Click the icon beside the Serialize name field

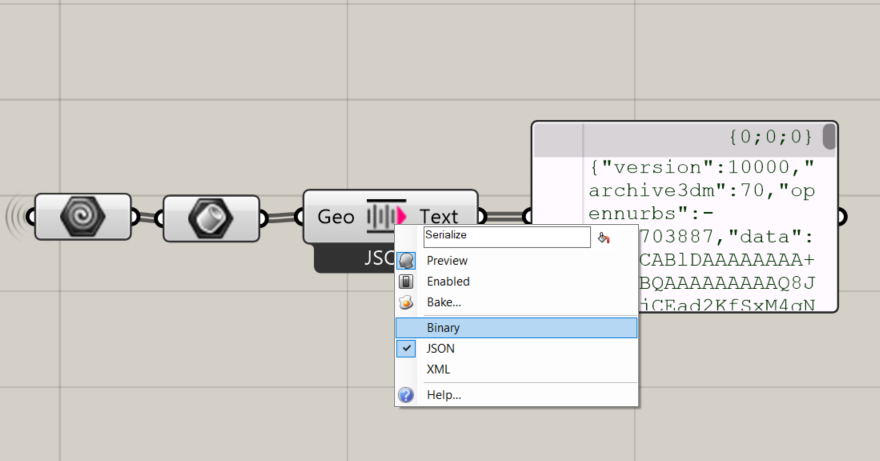pyautogui.click(x=603, y=238)
